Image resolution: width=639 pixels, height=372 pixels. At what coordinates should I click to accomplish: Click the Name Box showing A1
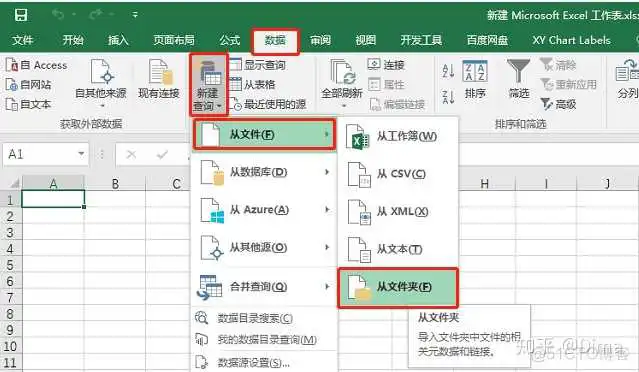click(x=40, y=154)
